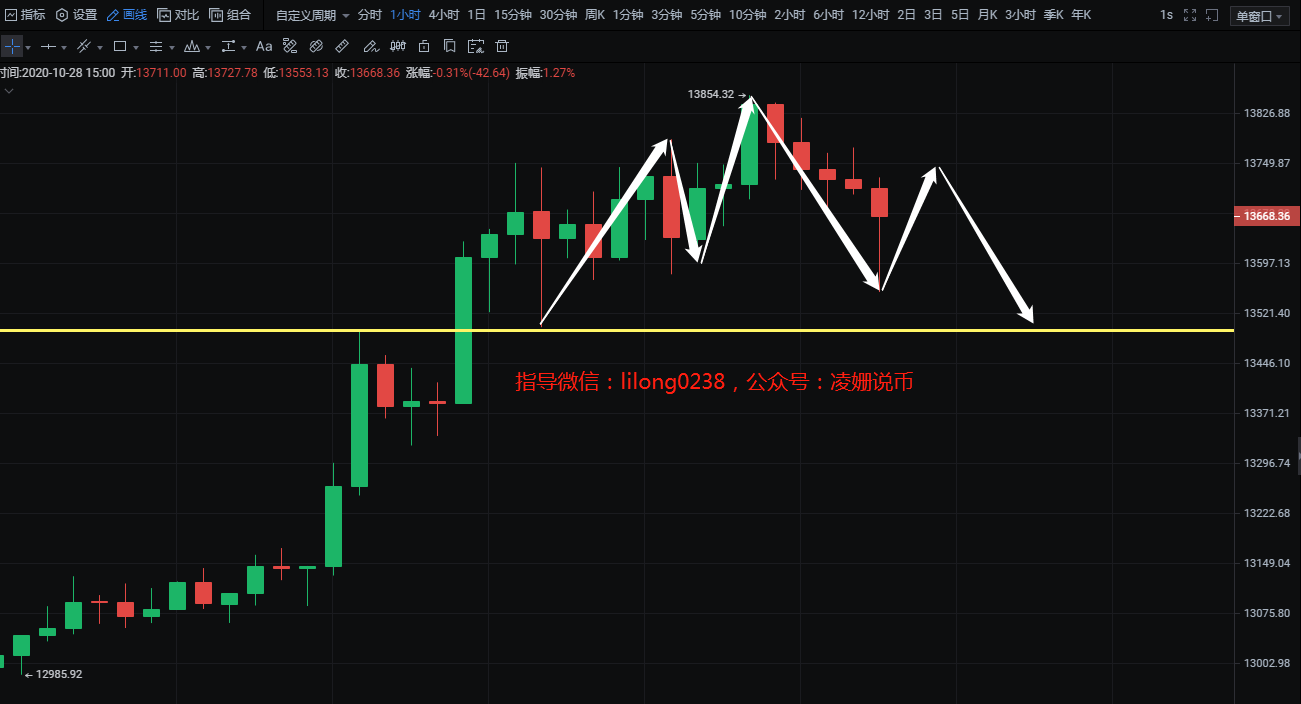Screen dimensions: 1301x704
Task: Toggle the 对比 compare mode
Action: 178,15
